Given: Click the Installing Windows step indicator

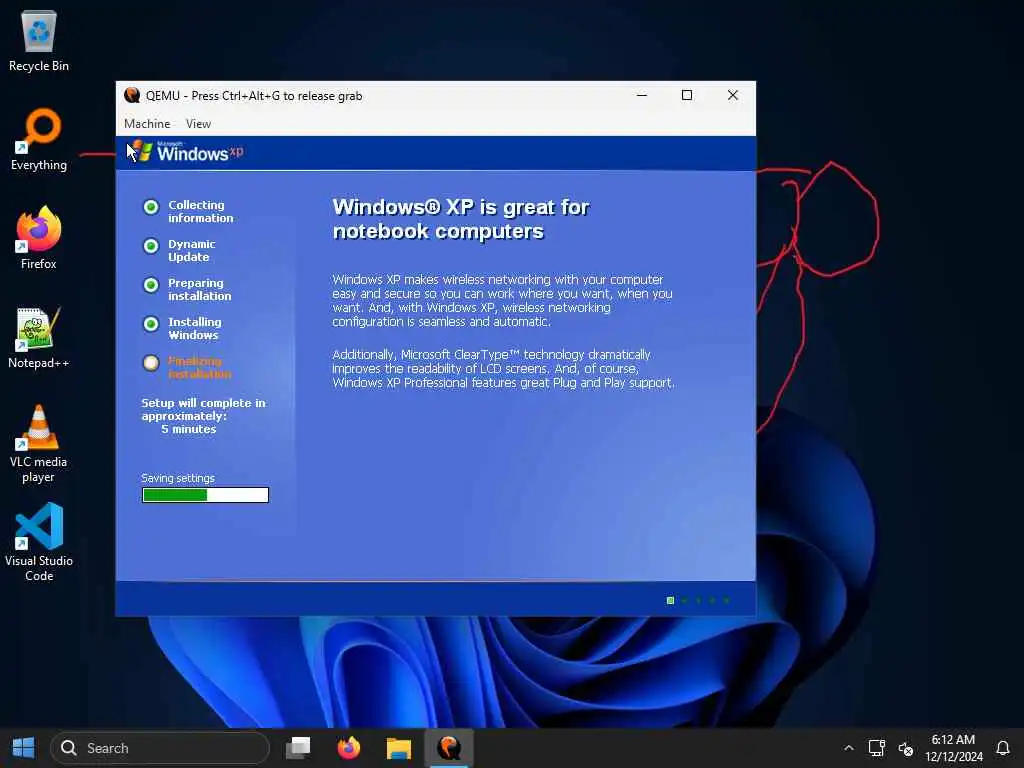Looking at the screenshot, I should [x=151, y=324].
